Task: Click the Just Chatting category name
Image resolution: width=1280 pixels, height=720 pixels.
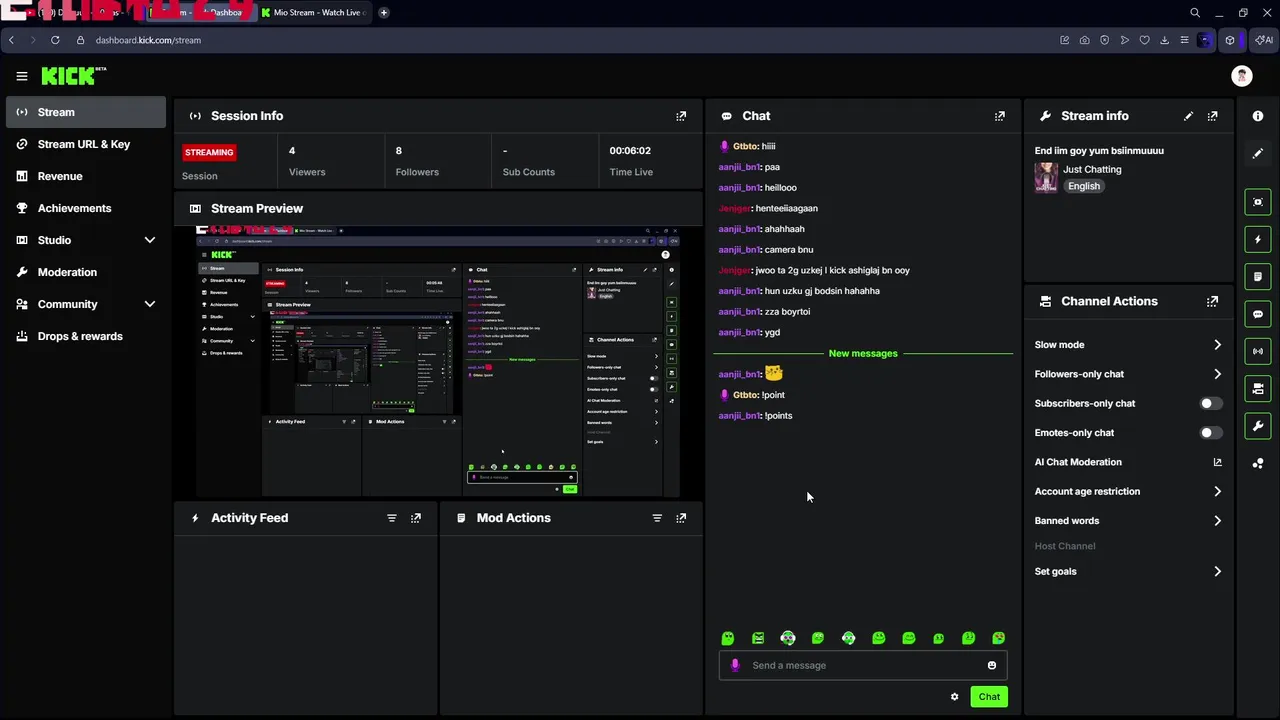Action: [x=1092, y=170]
